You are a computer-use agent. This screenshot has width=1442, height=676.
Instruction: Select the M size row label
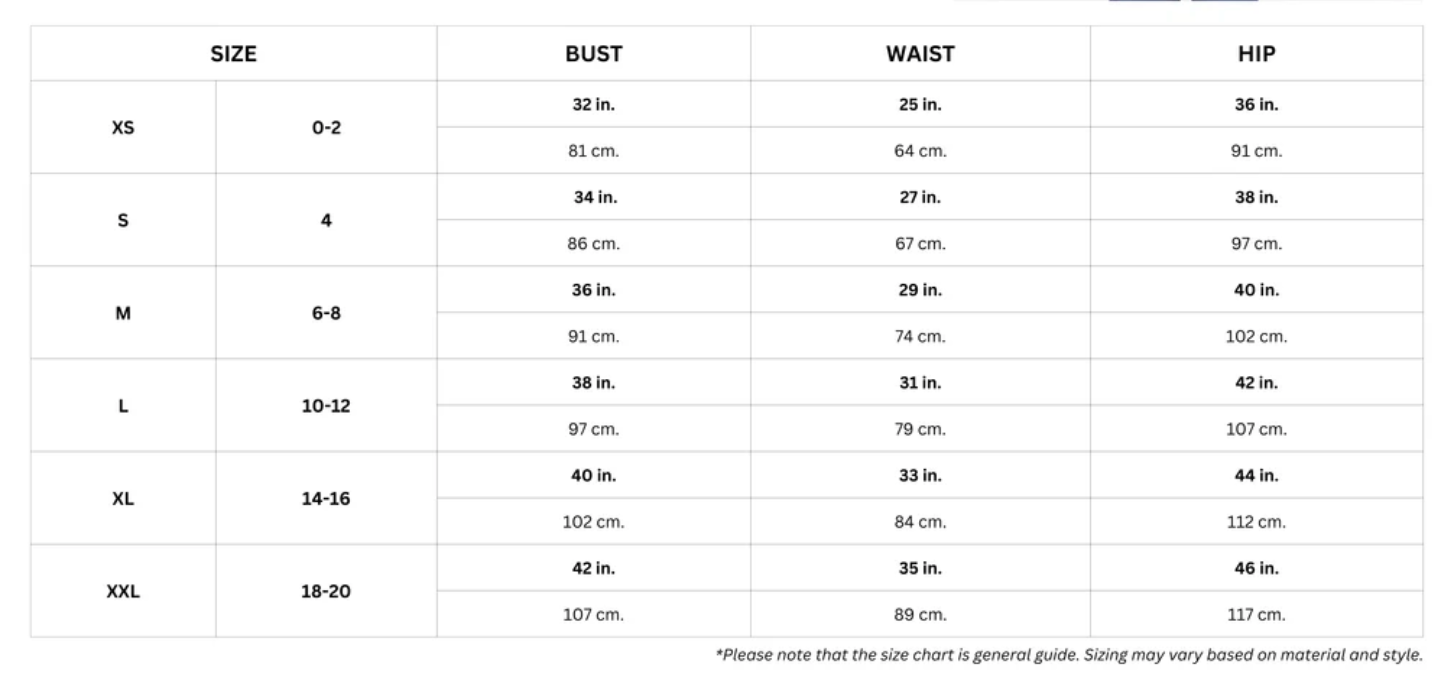coord(123,313)
